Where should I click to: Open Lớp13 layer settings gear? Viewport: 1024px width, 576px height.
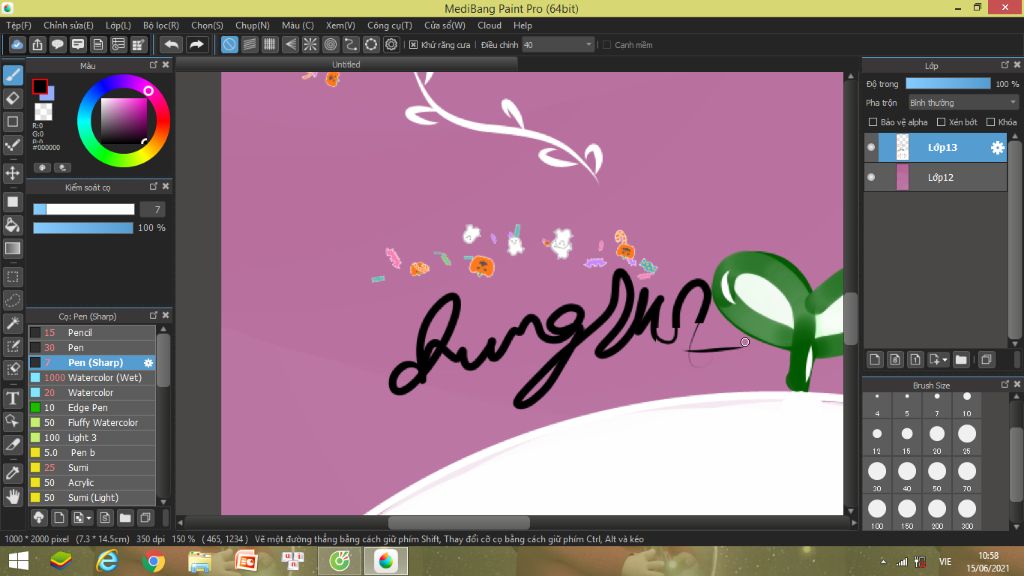(997, 148)
